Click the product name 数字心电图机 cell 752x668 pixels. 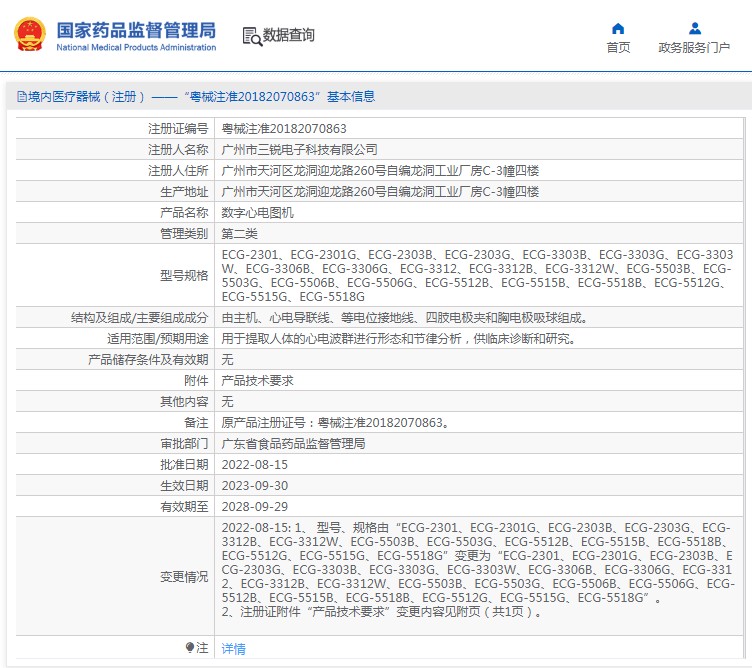point(258,213)
